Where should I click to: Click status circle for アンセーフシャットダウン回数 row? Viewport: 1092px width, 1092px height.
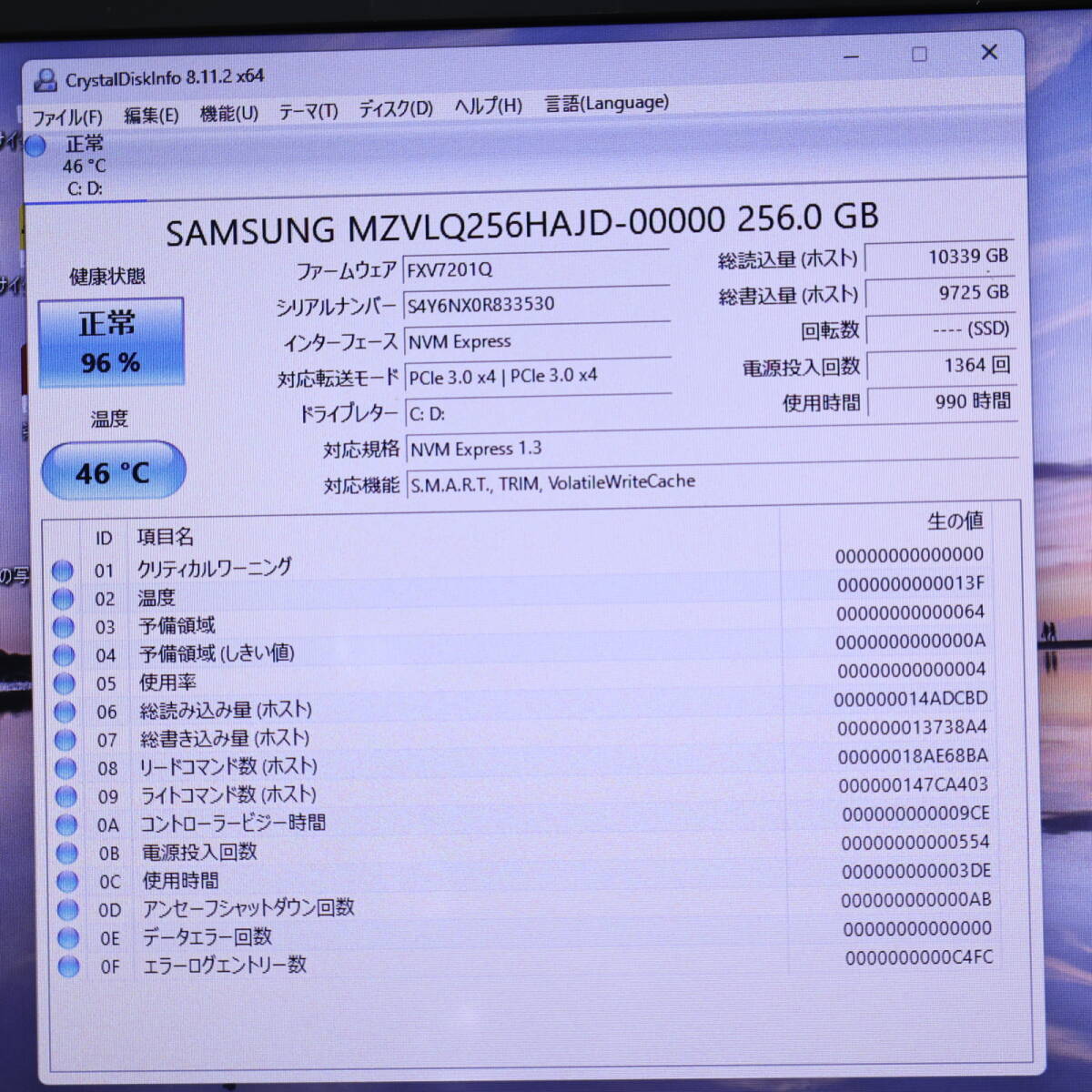pyautogui.click(x=68, y=909)
